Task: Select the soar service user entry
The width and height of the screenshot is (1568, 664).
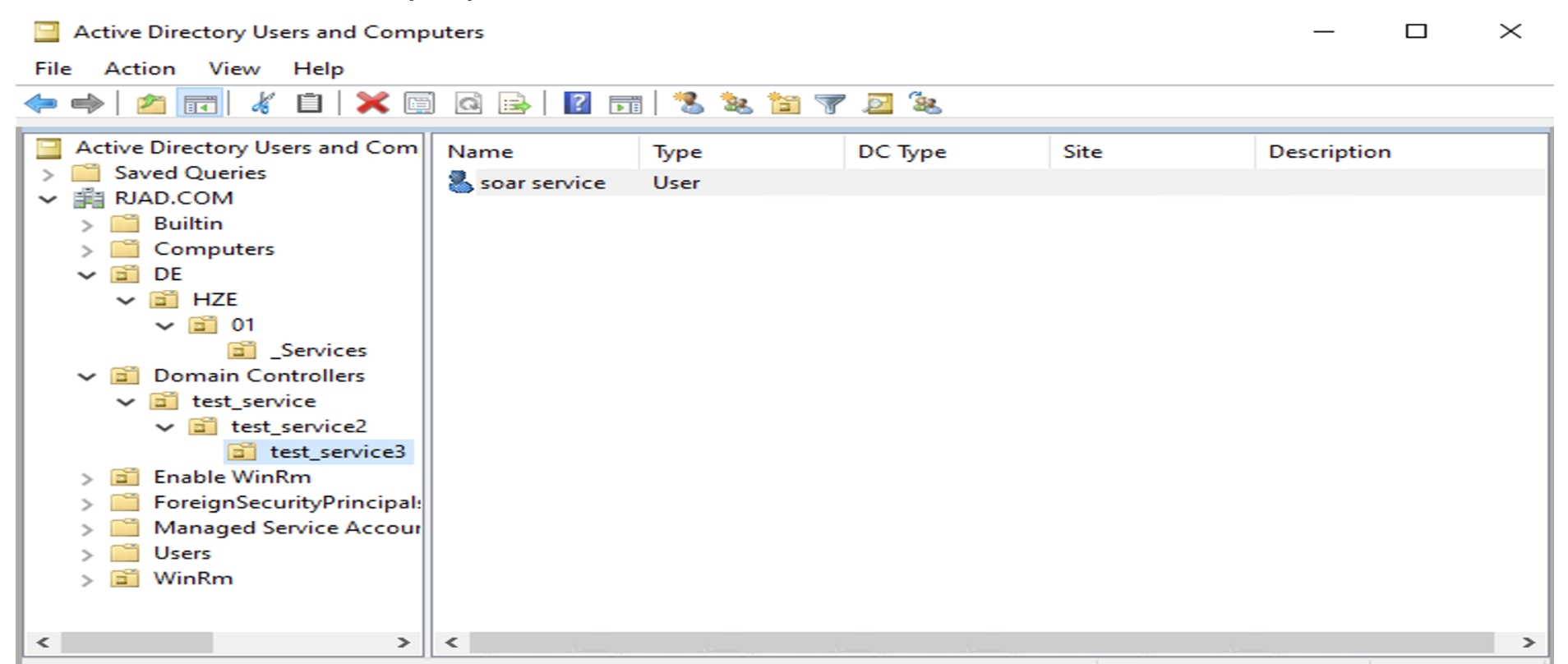Action: (542, 183)
